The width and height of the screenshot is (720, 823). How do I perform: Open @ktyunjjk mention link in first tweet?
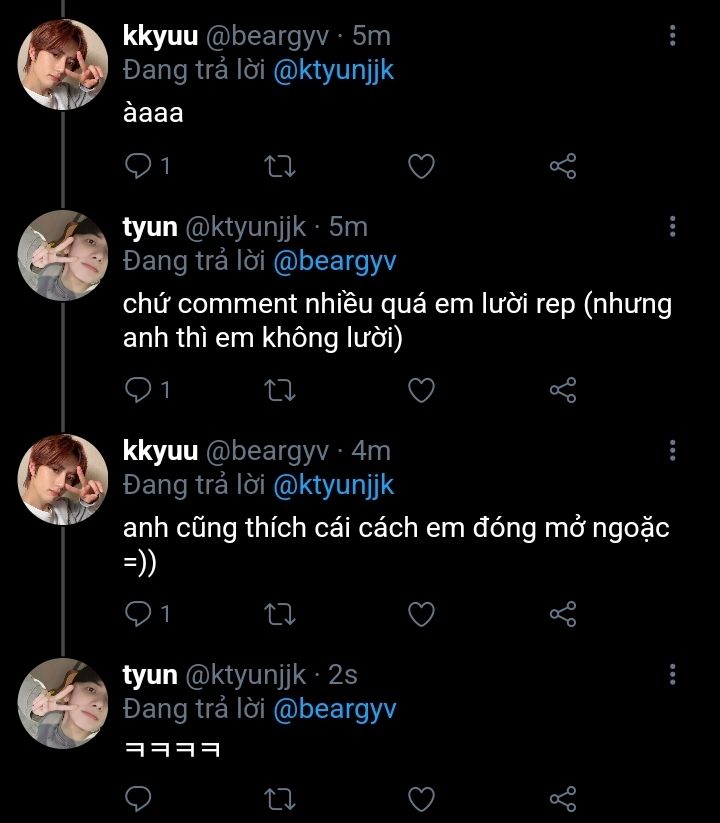click(x=333, y=73)
